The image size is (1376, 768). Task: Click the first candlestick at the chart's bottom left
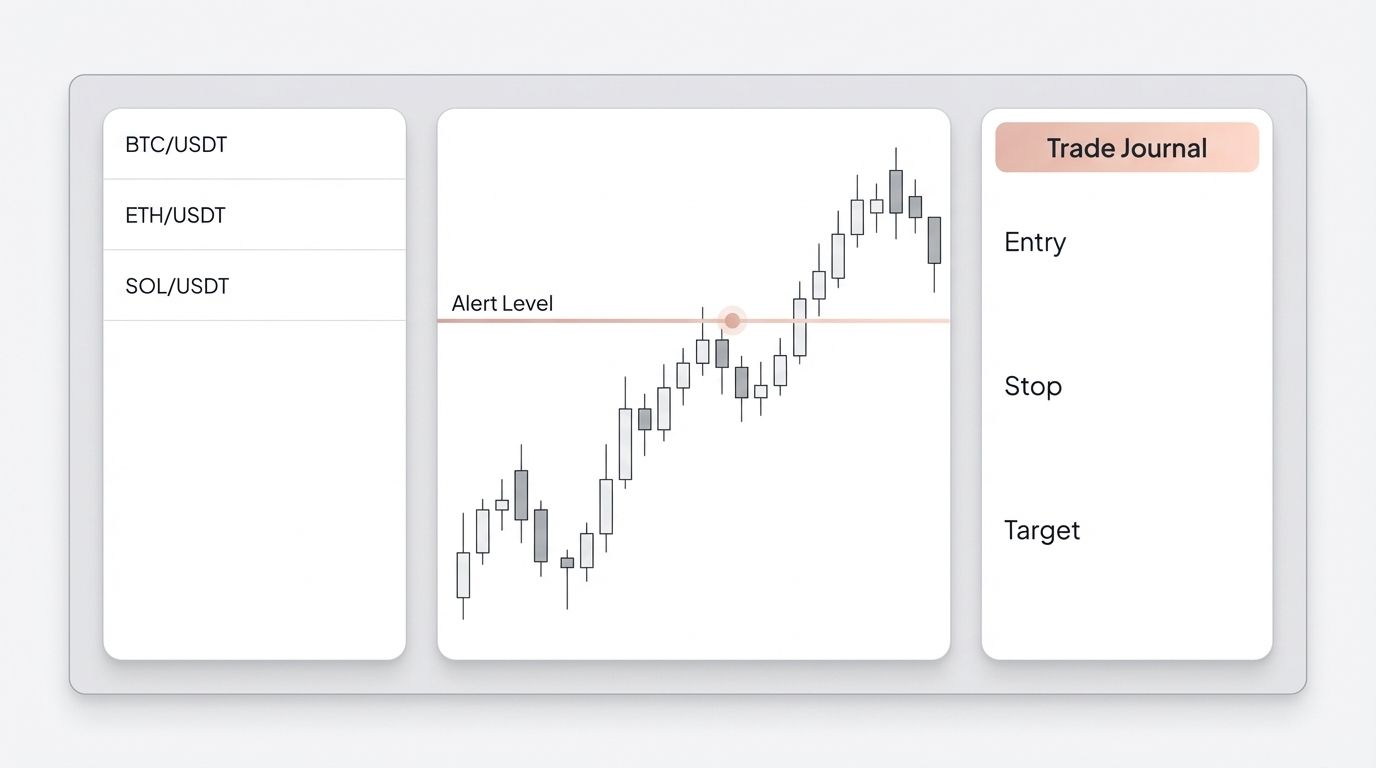click(x=462, y=575)
